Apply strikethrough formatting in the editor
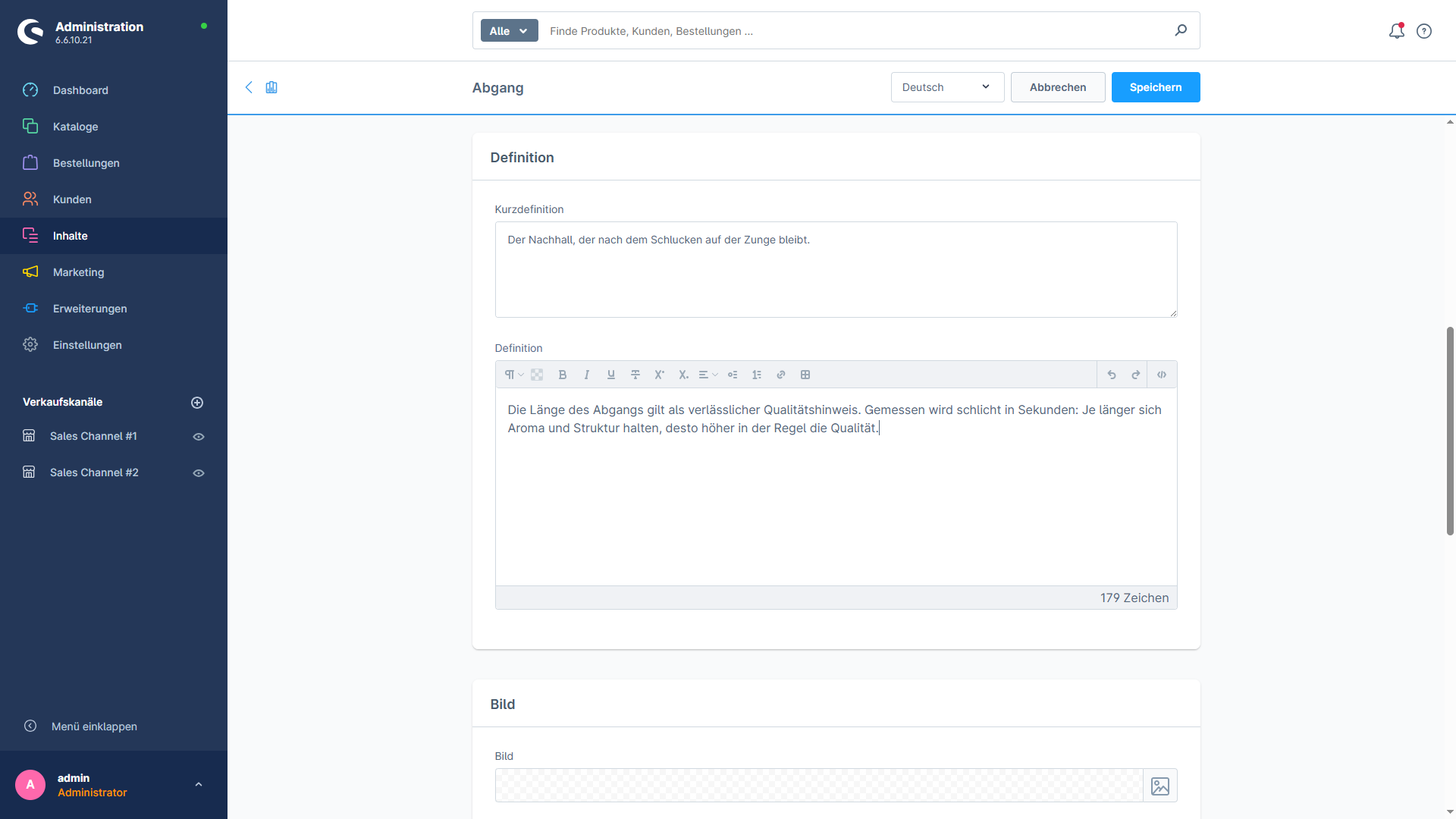The height and width of the screenshot is (819, 1456). [635, 375]
